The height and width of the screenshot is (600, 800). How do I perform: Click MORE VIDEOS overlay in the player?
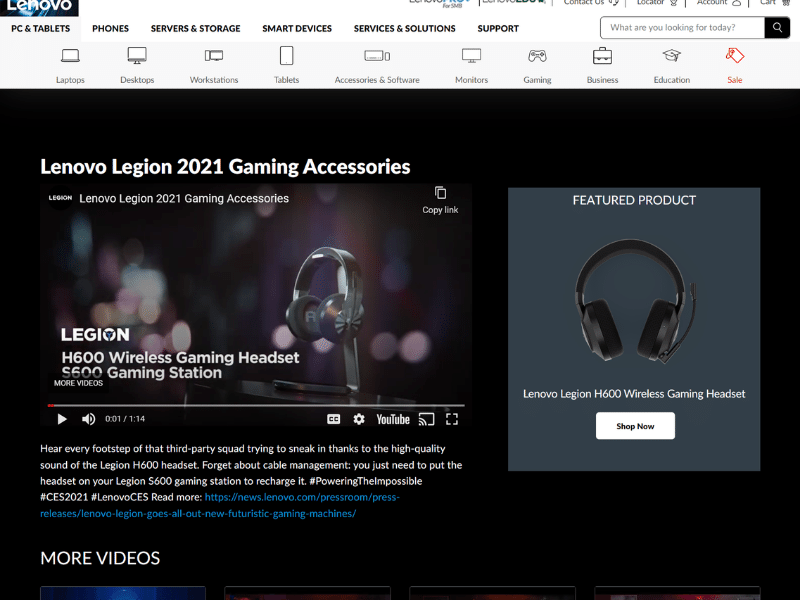[79, 383]
